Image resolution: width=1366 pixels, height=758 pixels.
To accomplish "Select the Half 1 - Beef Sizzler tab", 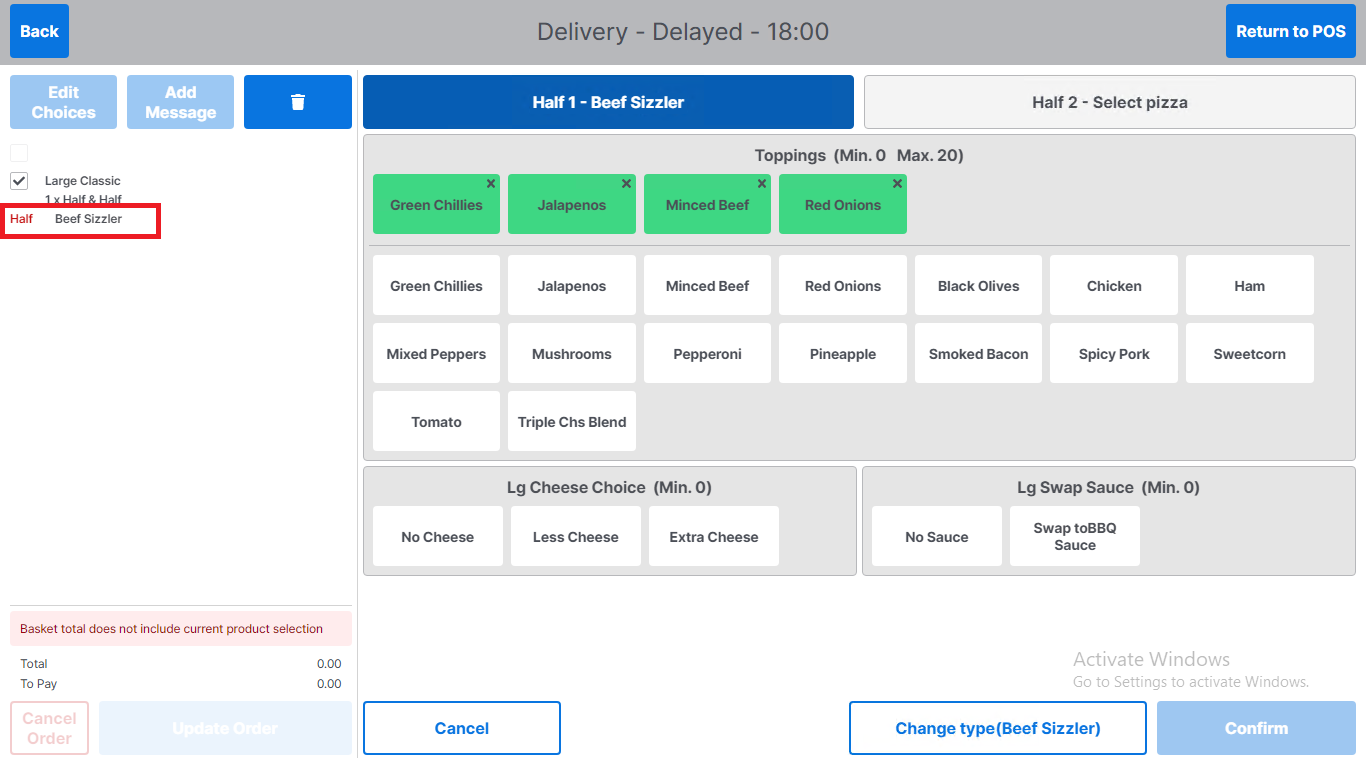I will click(608, 102).
